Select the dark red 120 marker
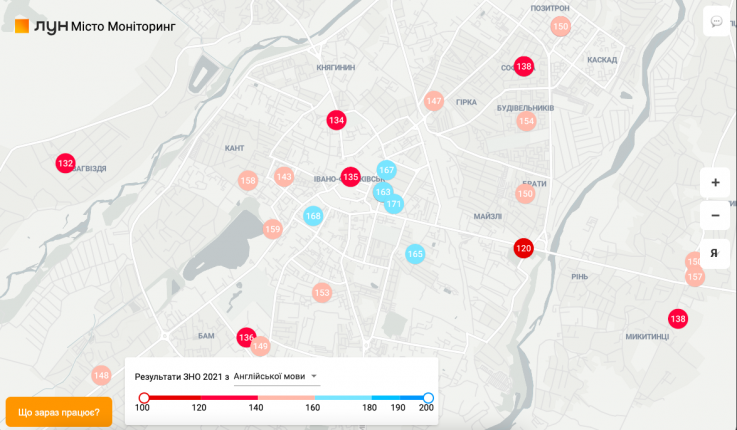This screenshot has height=430, width=737. pos(523,248)
